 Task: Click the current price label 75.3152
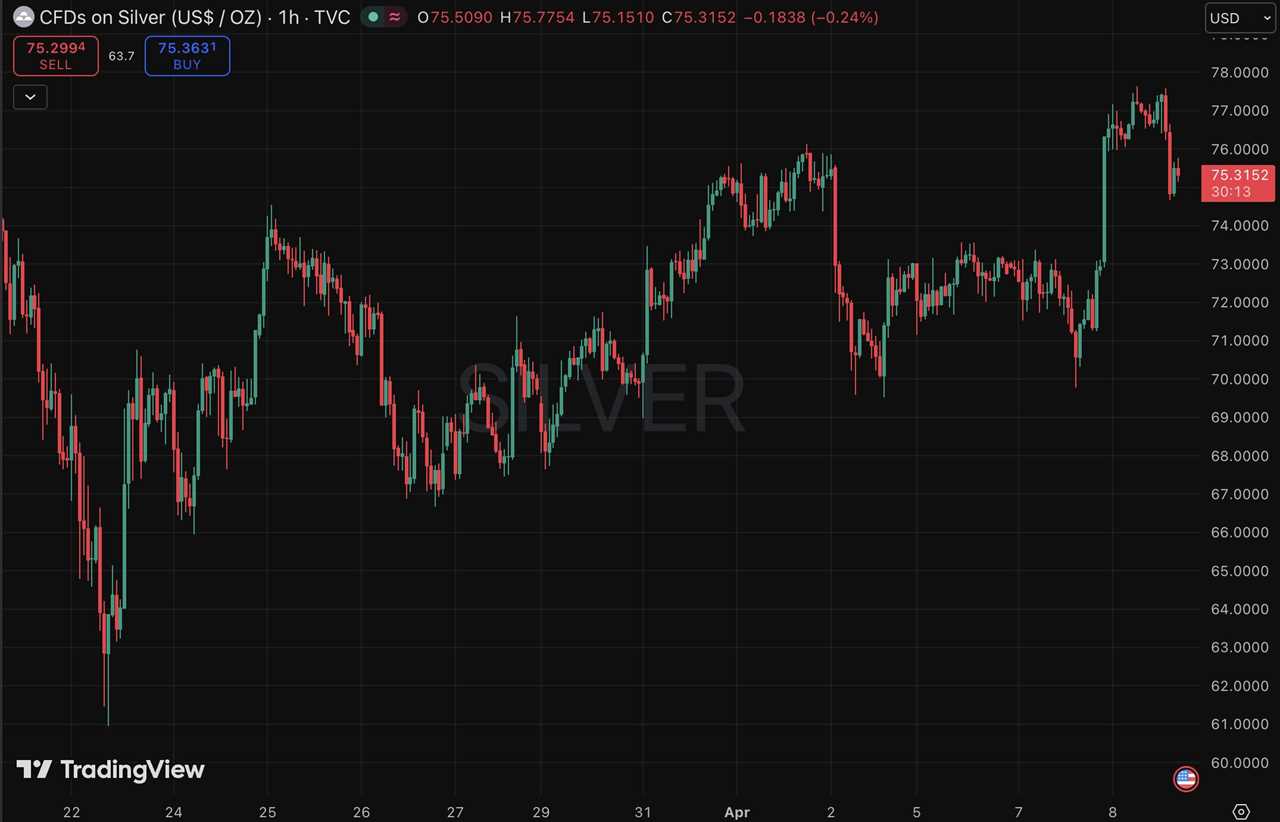pos(1238,175)
